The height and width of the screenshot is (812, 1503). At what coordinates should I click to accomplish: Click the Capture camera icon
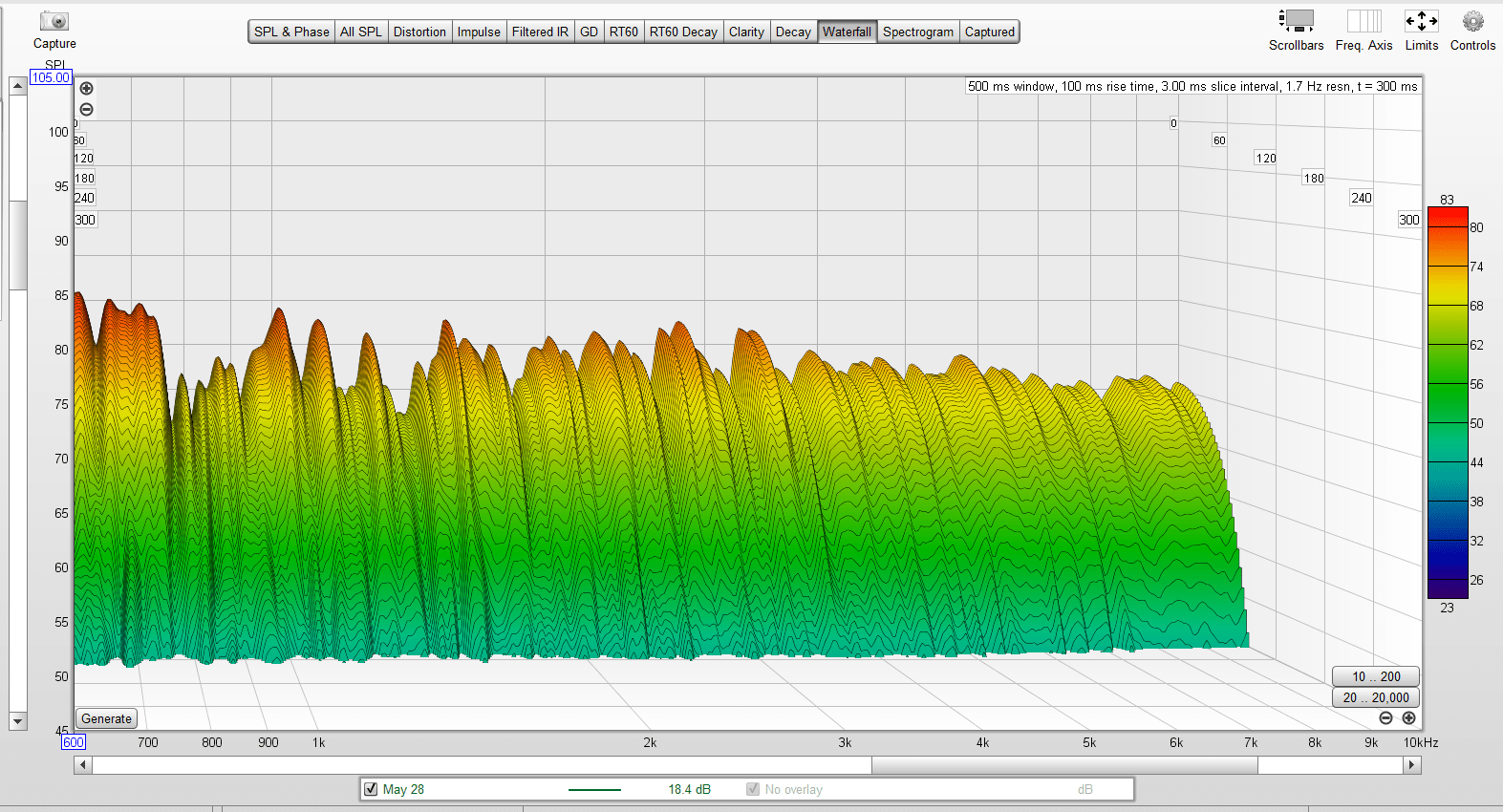(x=54, y=21)
